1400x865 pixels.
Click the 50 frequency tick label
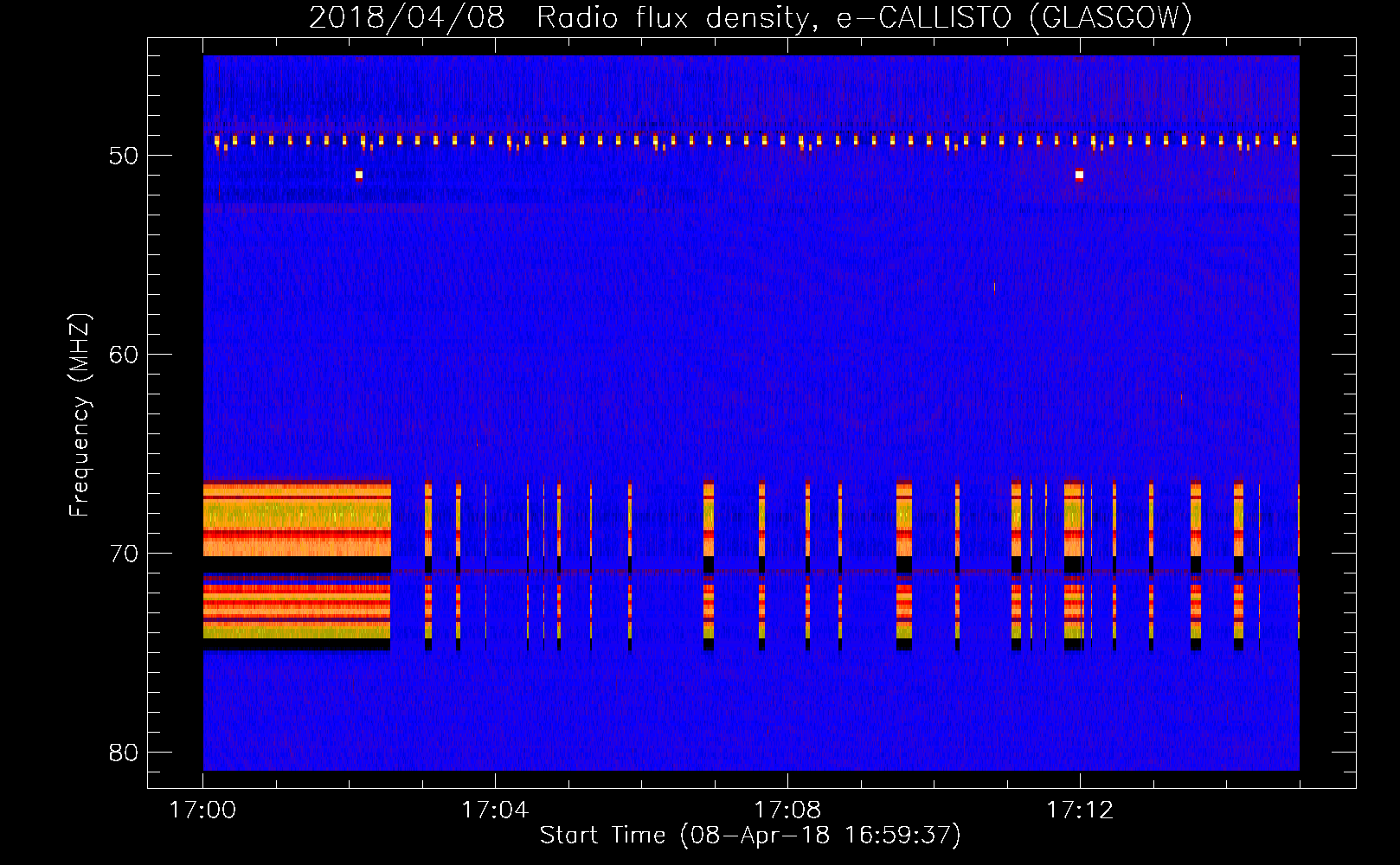point(124,156)
